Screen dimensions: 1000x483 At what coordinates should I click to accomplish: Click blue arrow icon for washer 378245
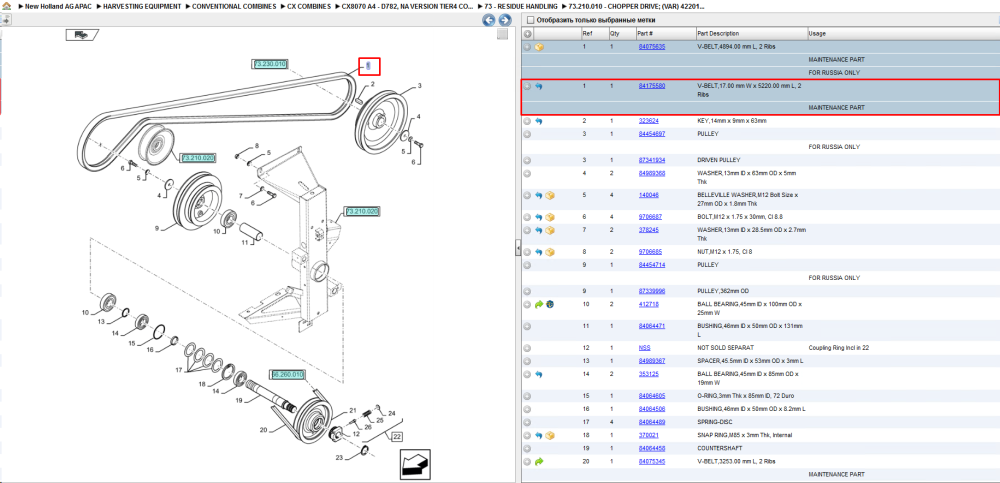tap(539, 230)
